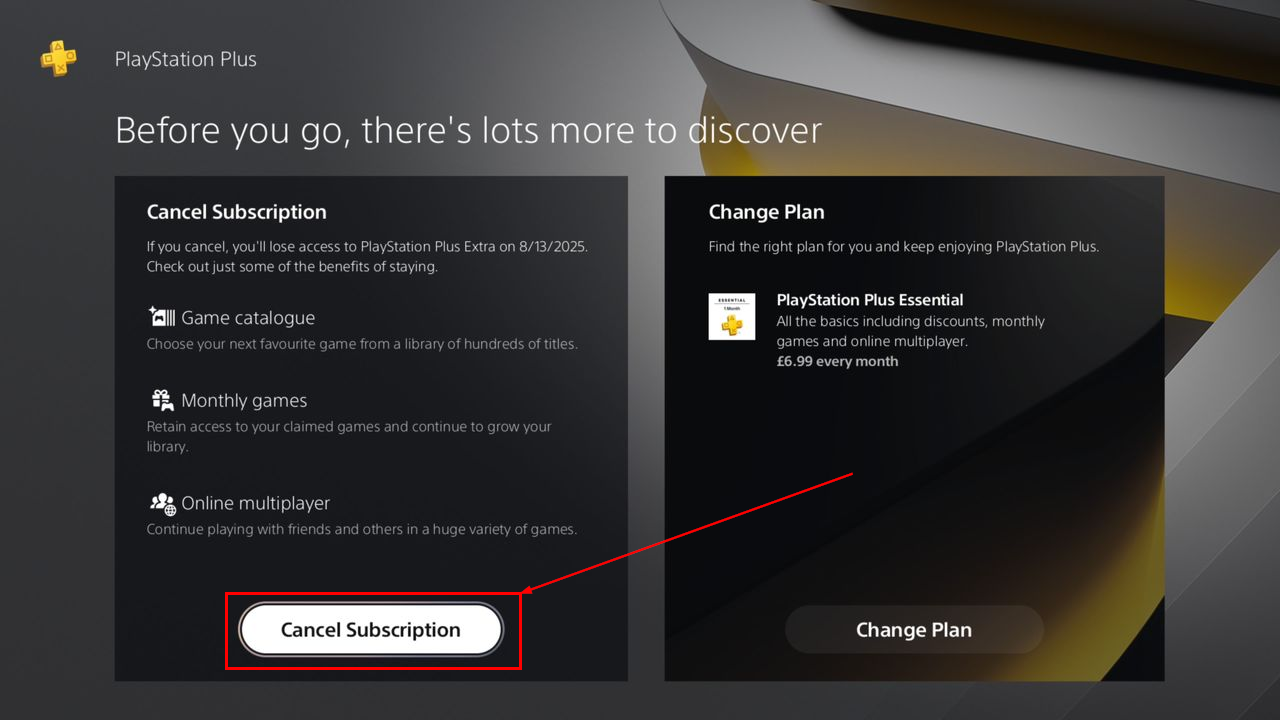1280x720 pixels.
Task: Click the 'Game catalogue' label
Action: [248, 318]
